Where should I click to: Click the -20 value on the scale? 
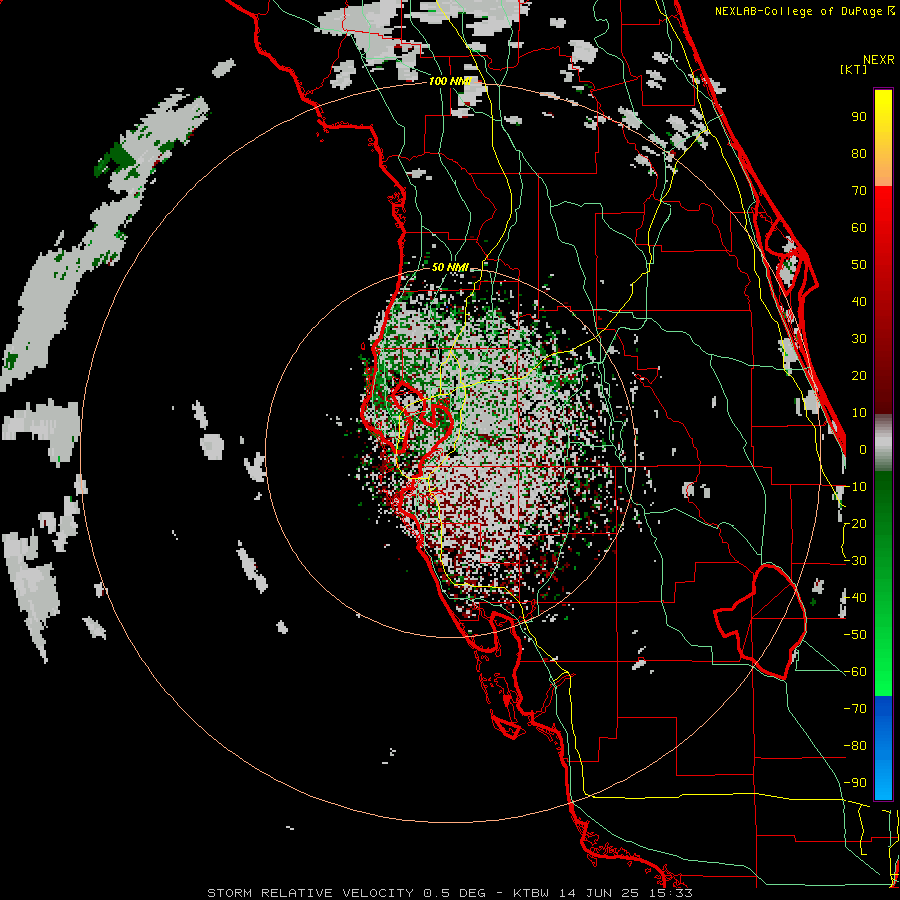pyautogui.click(x=855, y=524)
